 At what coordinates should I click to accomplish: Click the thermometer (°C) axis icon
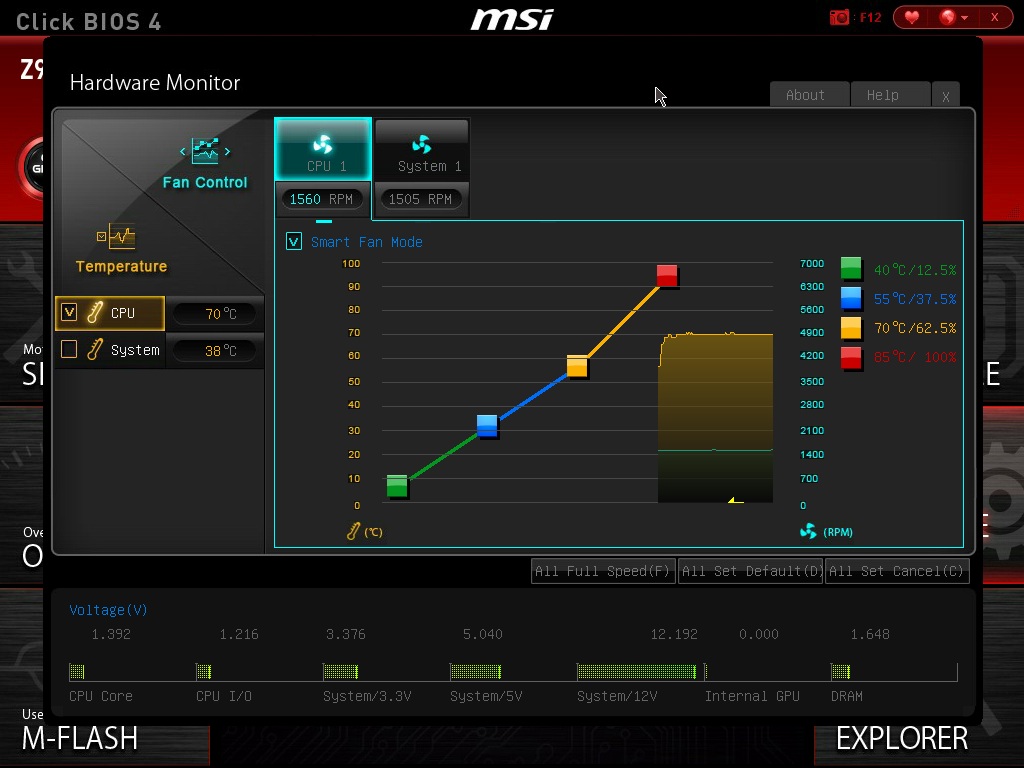(x=353, y=532)
